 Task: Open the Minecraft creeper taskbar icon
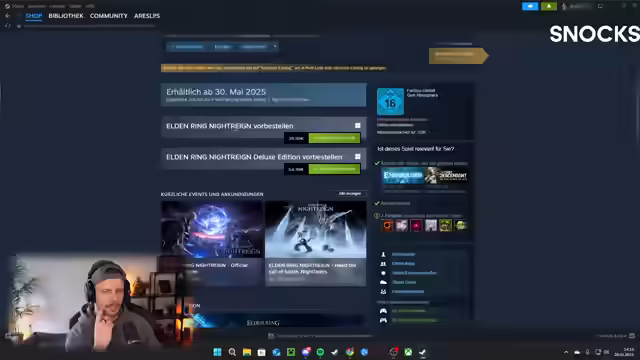291,352
